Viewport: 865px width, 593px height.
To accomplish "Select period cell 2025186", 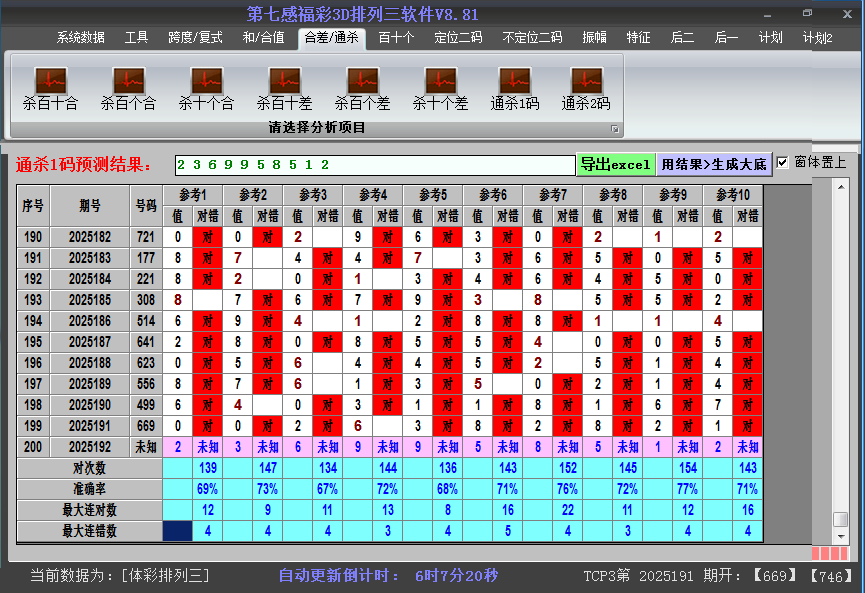I will [x=90, y=321].
